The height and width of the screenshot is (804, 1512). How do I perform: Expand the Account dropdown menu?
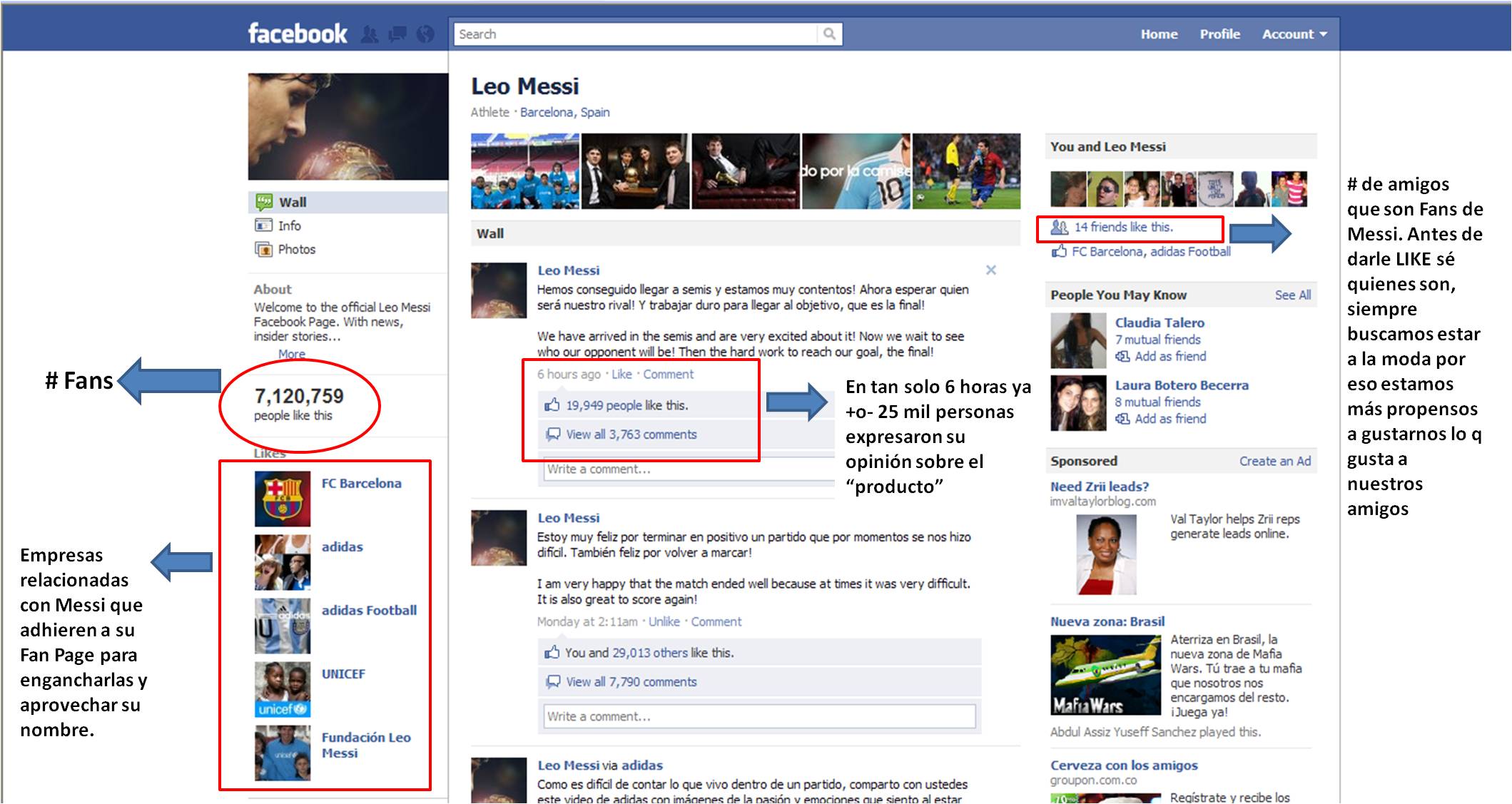click(1294, 34)
